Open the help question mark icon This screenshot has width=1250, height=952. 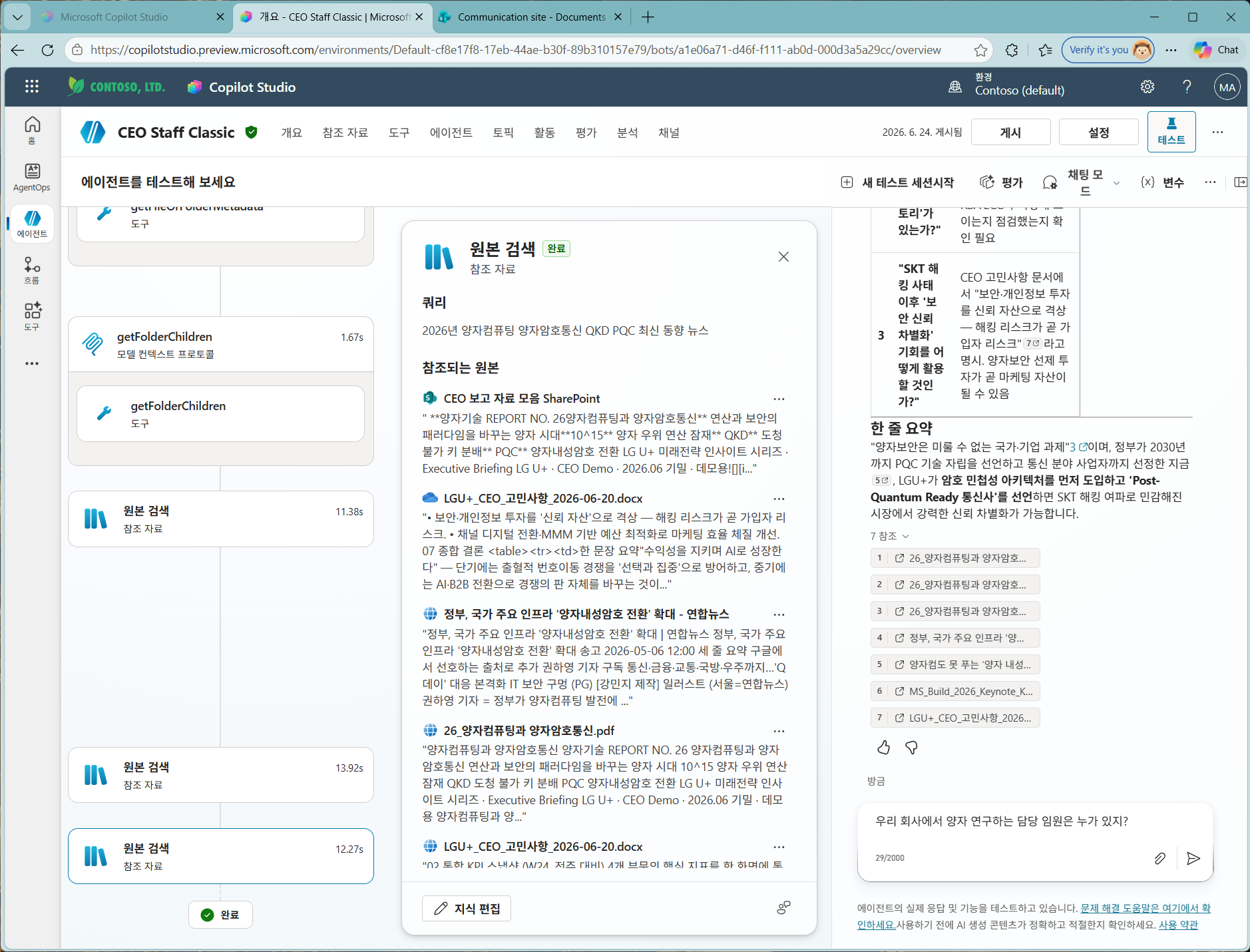coord(1187,87)
